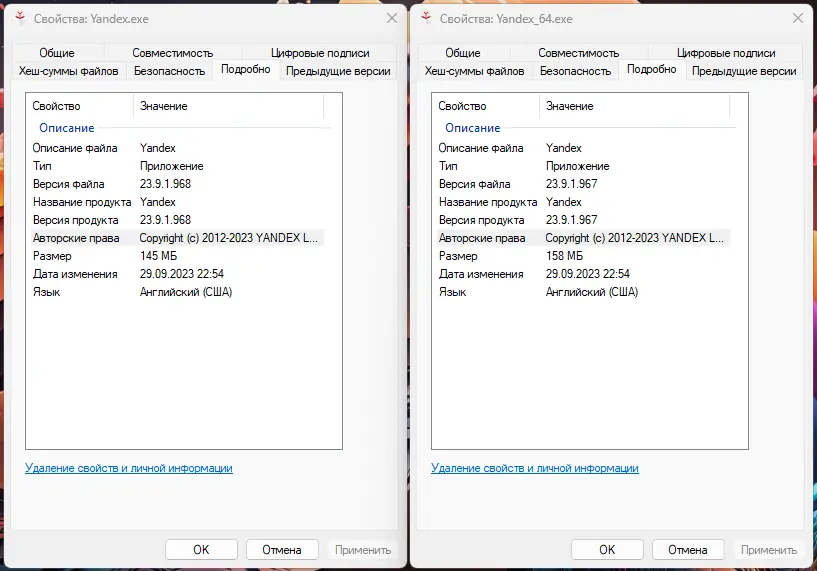Open the Общие tab in Yandex.exe window

tap(57, 53)
